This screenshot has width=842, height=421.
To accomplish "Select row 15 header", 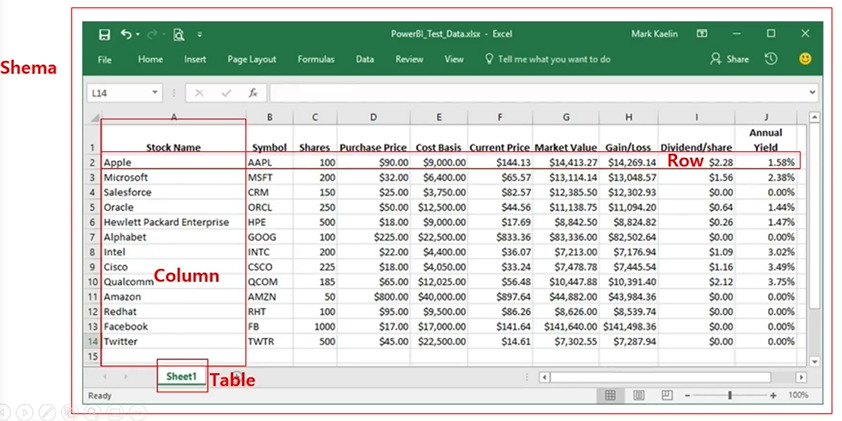I will 92,356.
